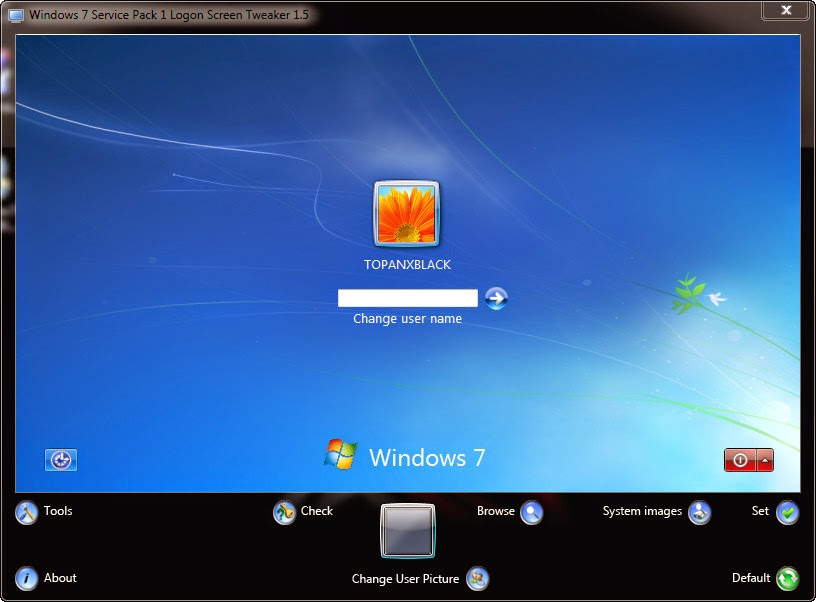Click the Windows 7 logo branding
Image resolution: width=816 pixels, height=602 pixels.
point(404,455)
